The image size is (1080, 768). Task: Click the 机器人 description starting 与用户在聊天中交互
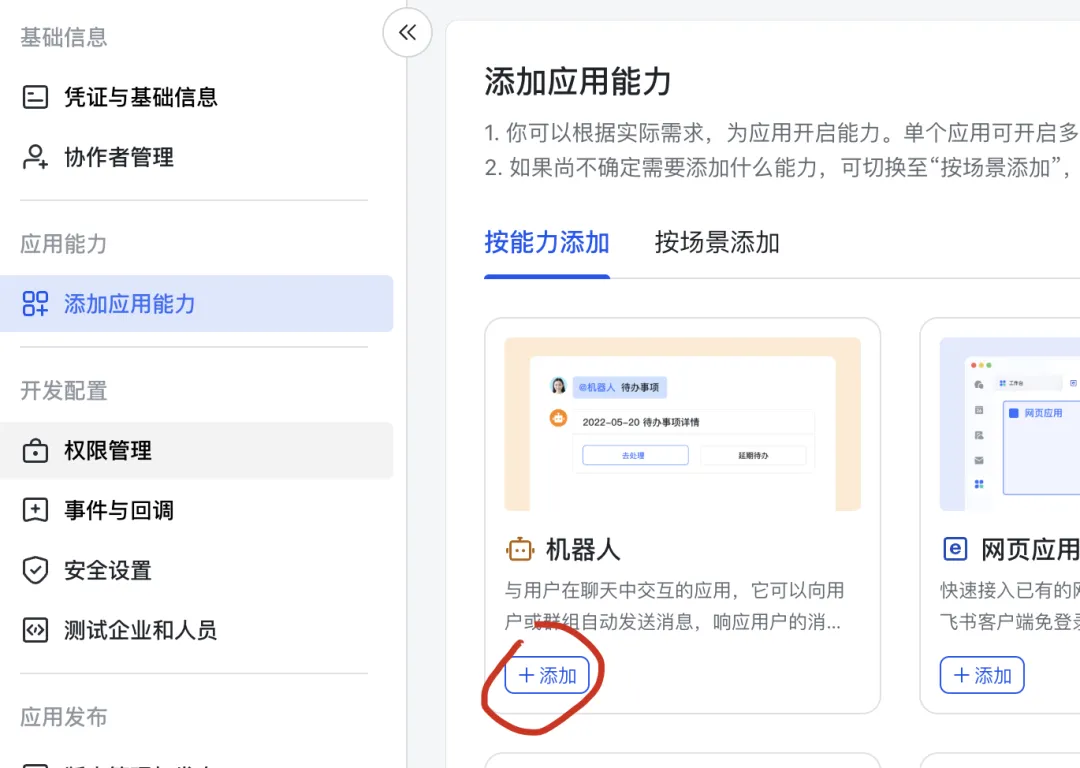[674, 606]
